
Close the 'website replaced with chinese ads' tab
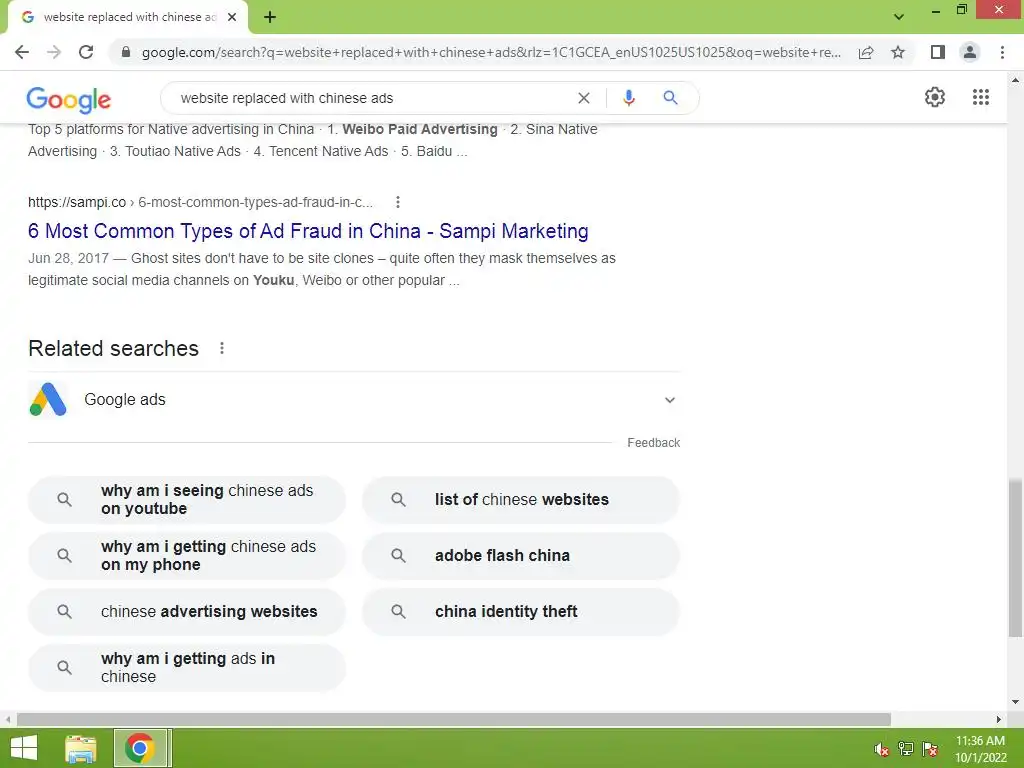pos(232,17)
